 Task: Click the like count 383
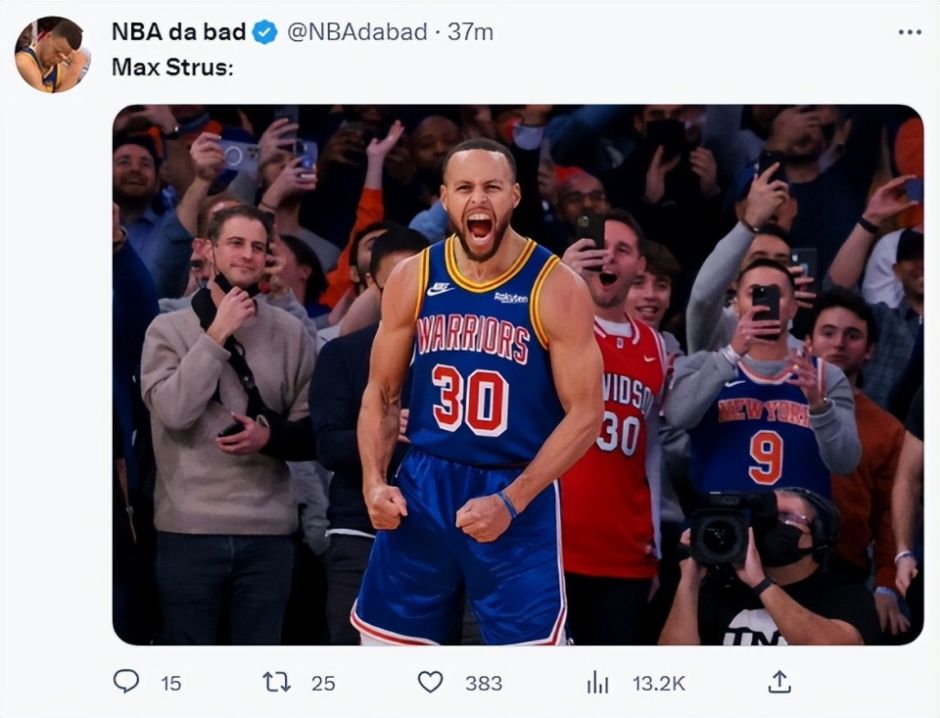483,683
